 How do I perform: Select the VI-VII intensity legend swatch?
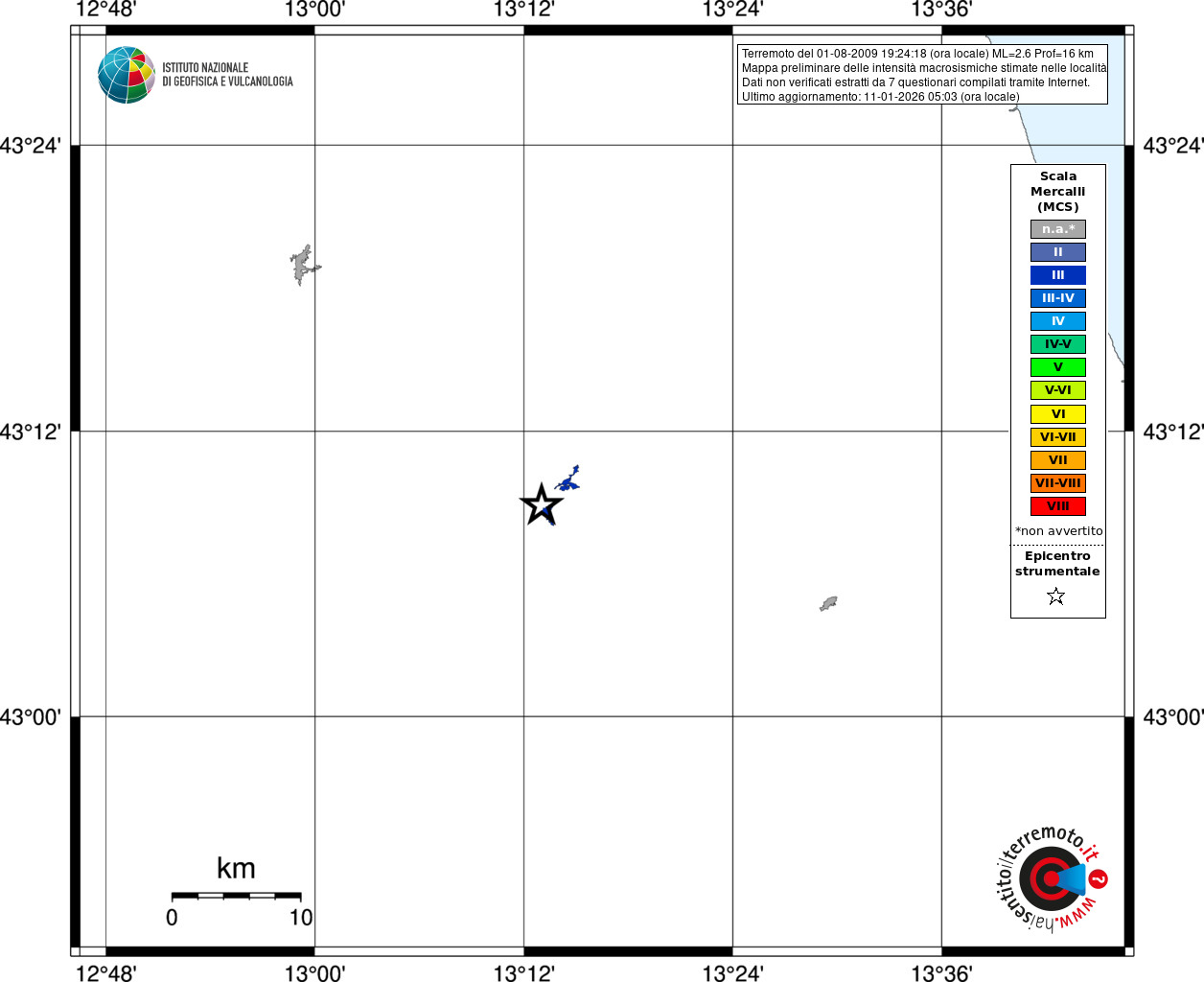point(1058,437)
